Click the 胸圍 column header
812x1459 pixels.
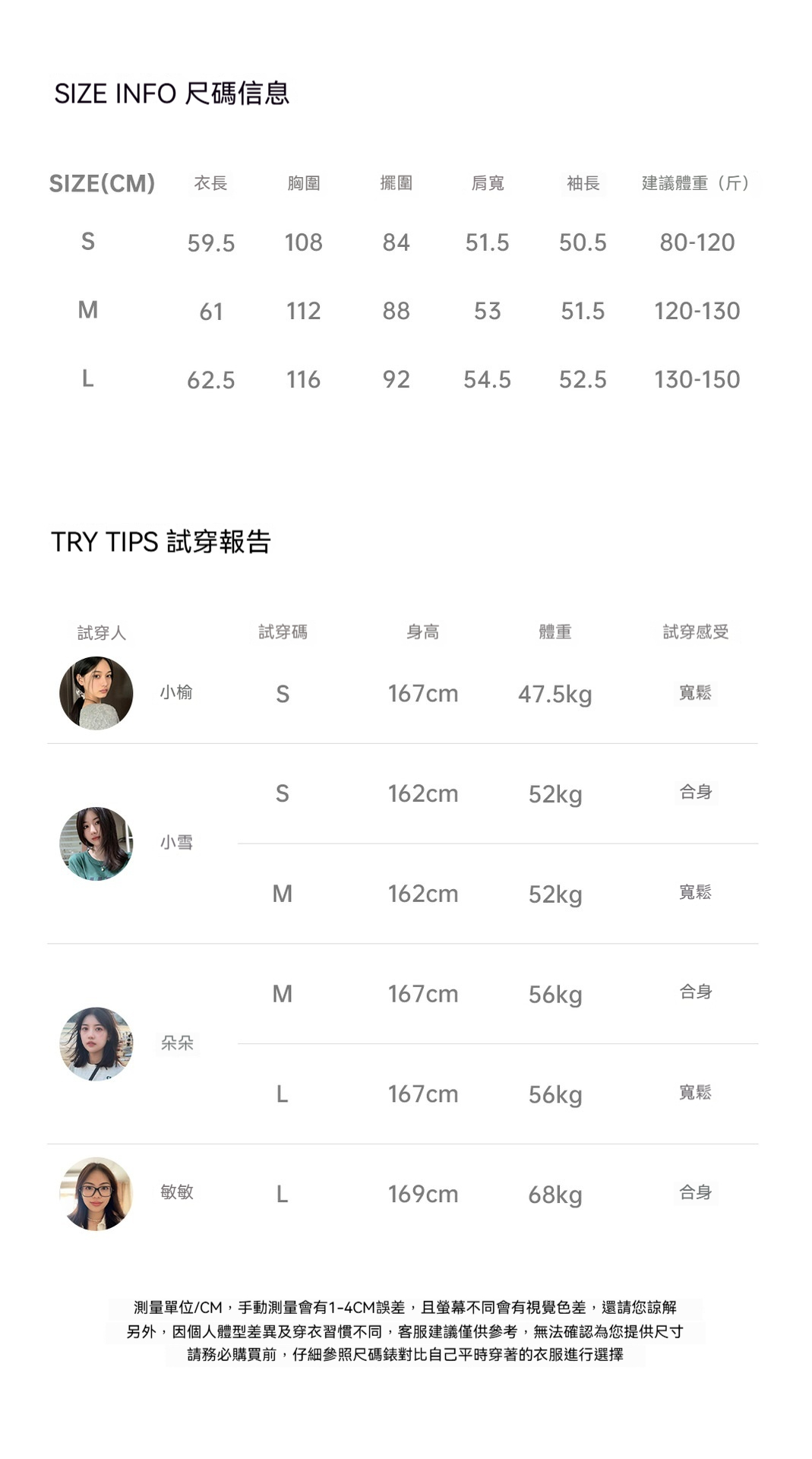[x=304, y=183]
